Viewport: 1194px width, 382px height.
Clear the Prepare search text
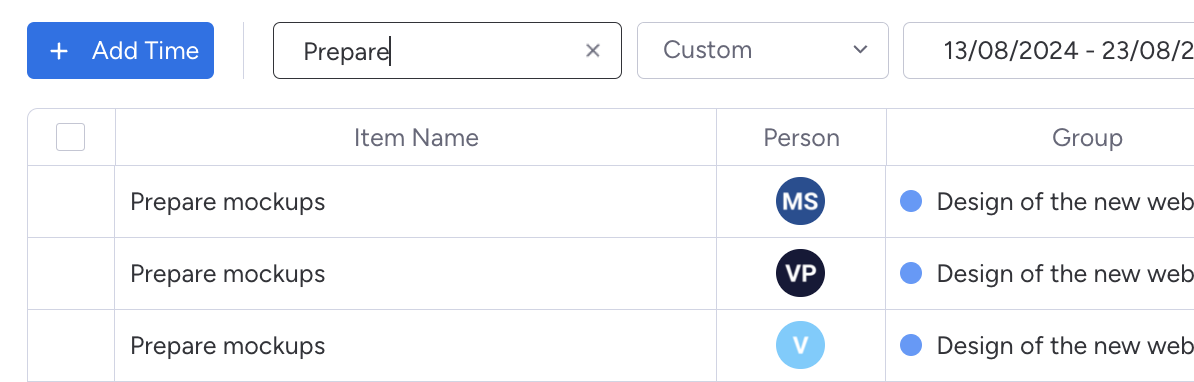point(592,51)
